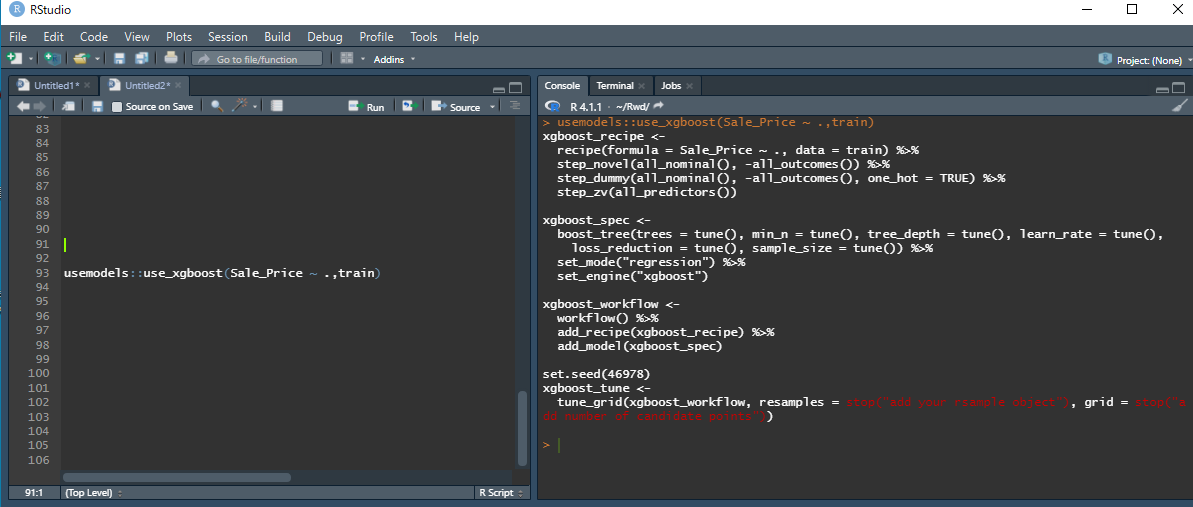This screenshot has height=507, width=1193.
Task: Open the Help menu
Action: [x=466, y=37]
